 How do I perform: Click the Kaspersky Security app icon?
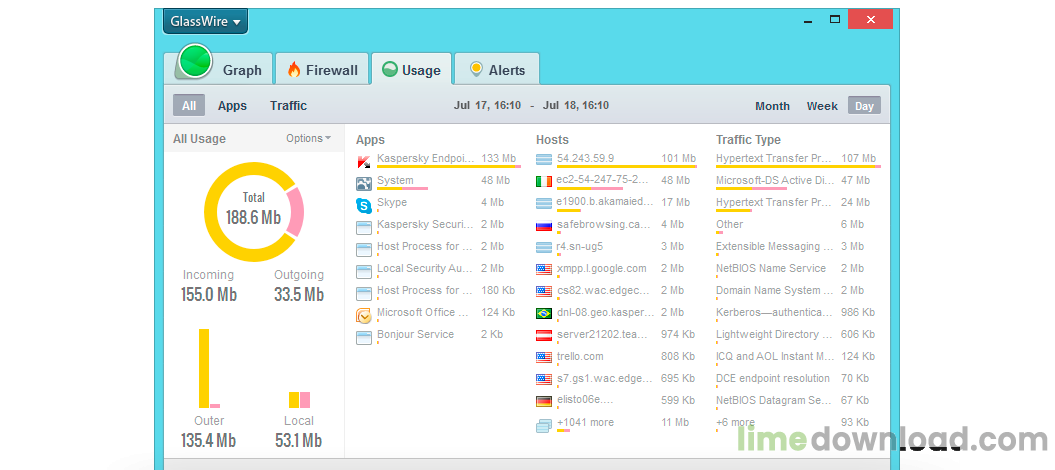tap(364, 228)
